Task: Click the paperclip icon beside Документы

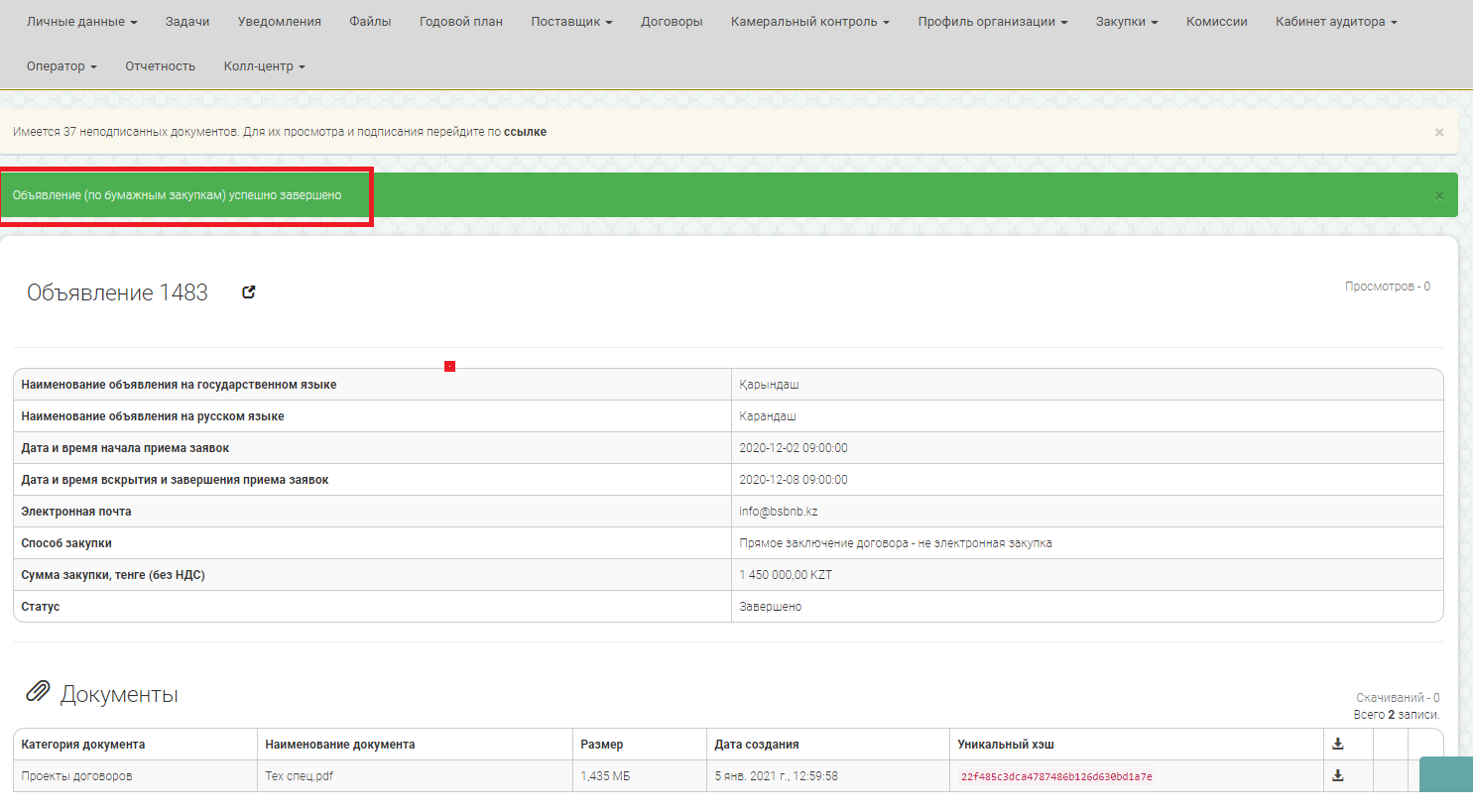Action: point(38,692)
